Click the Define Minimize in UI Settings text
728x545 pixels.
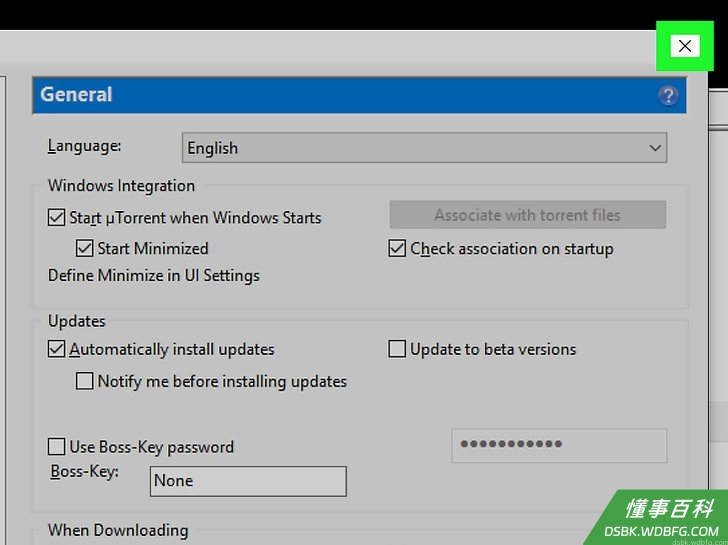(x=154, y=275)
